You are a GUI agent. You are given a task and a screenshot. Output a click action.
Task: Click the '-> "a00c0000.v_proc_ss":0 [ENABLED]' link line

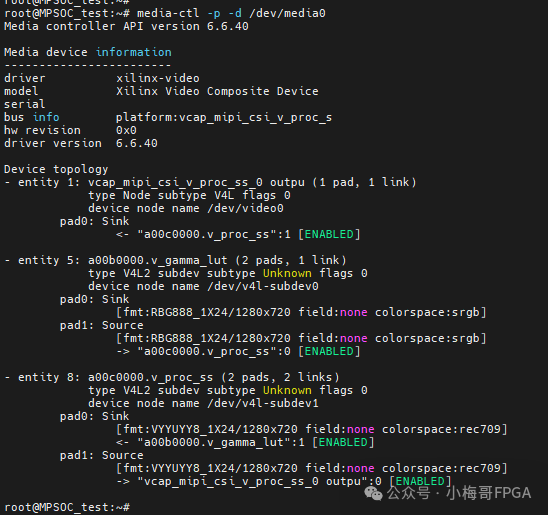(238, 351)
